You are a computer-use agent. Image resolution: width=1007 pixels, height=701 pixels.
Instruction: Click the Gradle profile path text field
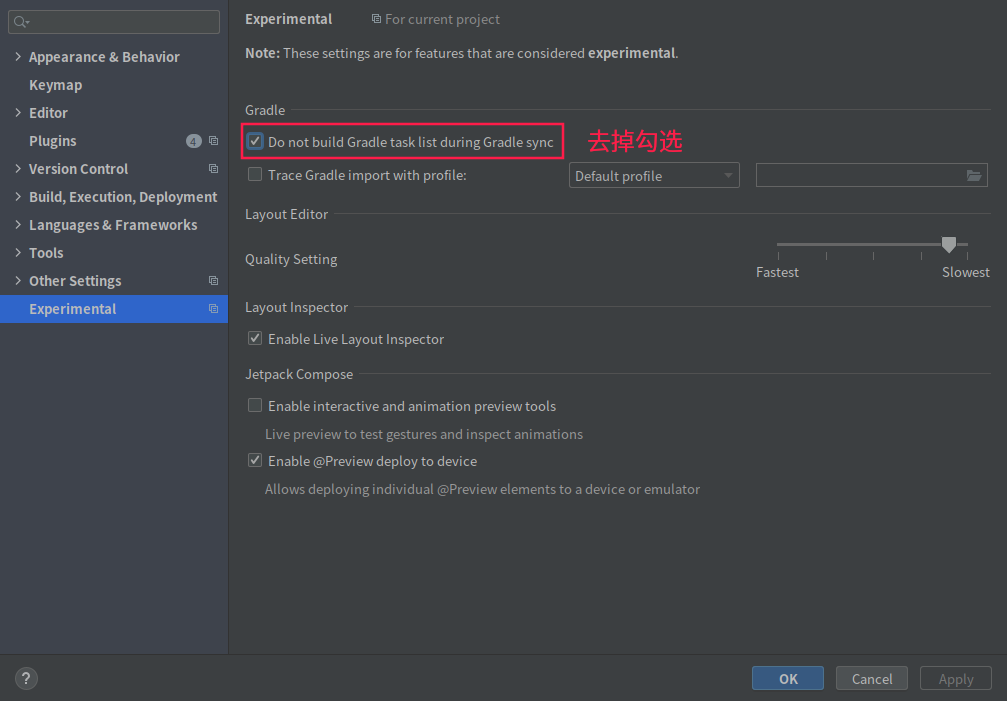click(871, 175)
